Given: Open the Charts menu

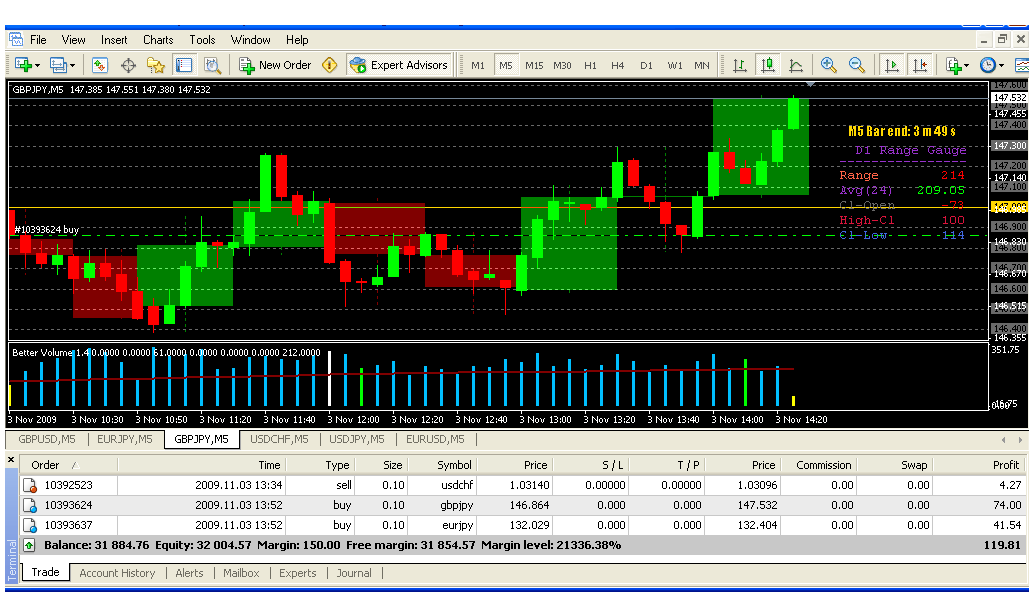Looking at the screenshot, I should [x=158, y=40].
